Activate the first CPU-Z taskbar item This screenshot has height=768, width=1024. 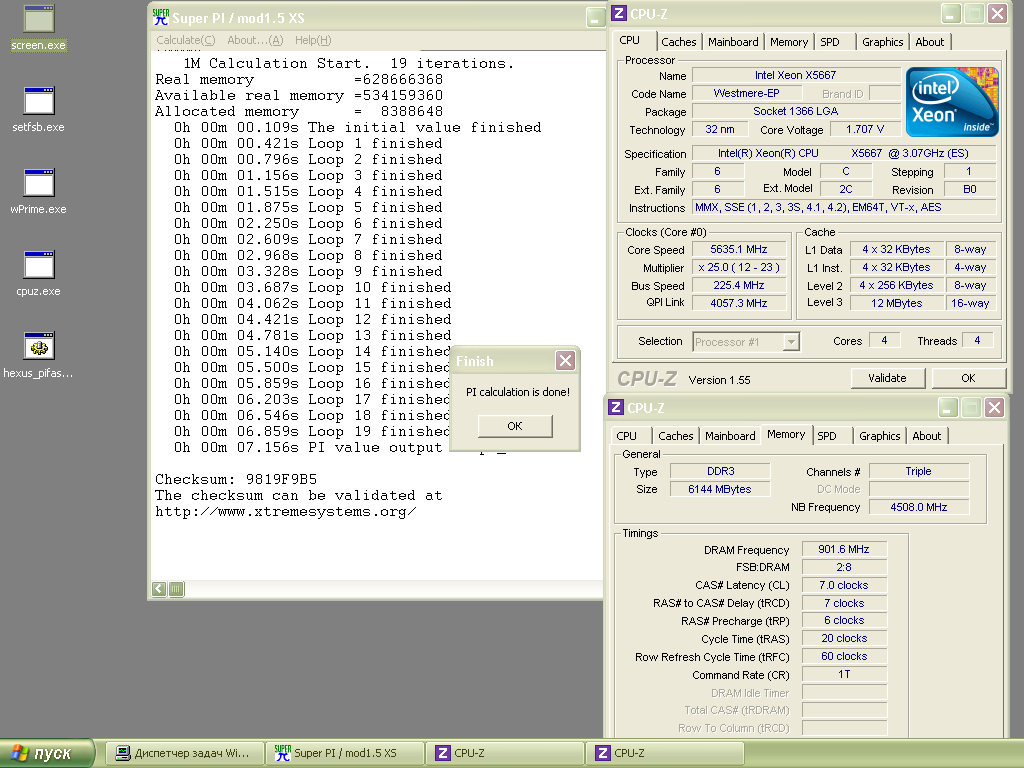point(505,753)
